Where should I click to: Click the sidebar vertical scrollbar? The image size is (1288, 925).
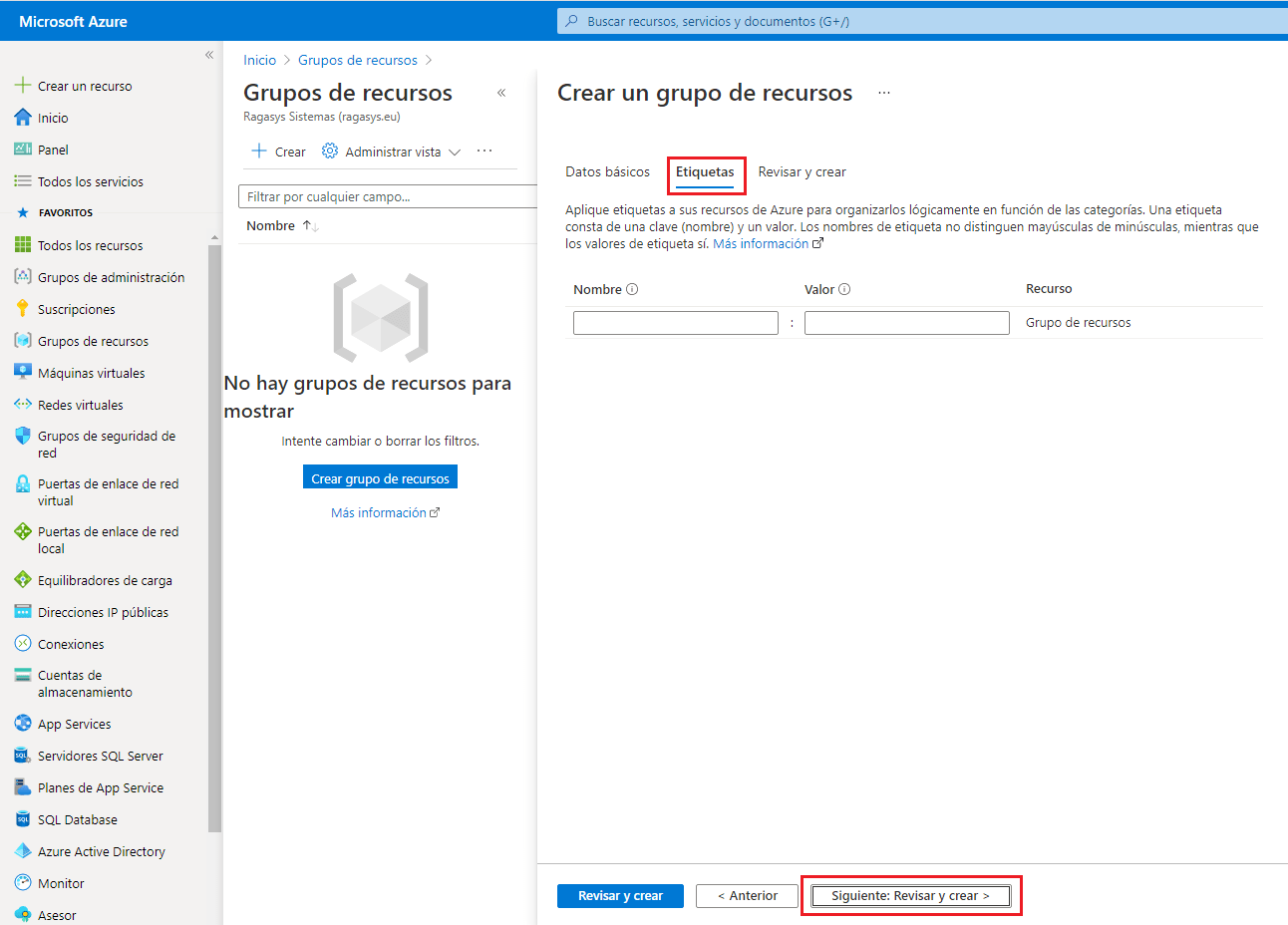point(214,536)
